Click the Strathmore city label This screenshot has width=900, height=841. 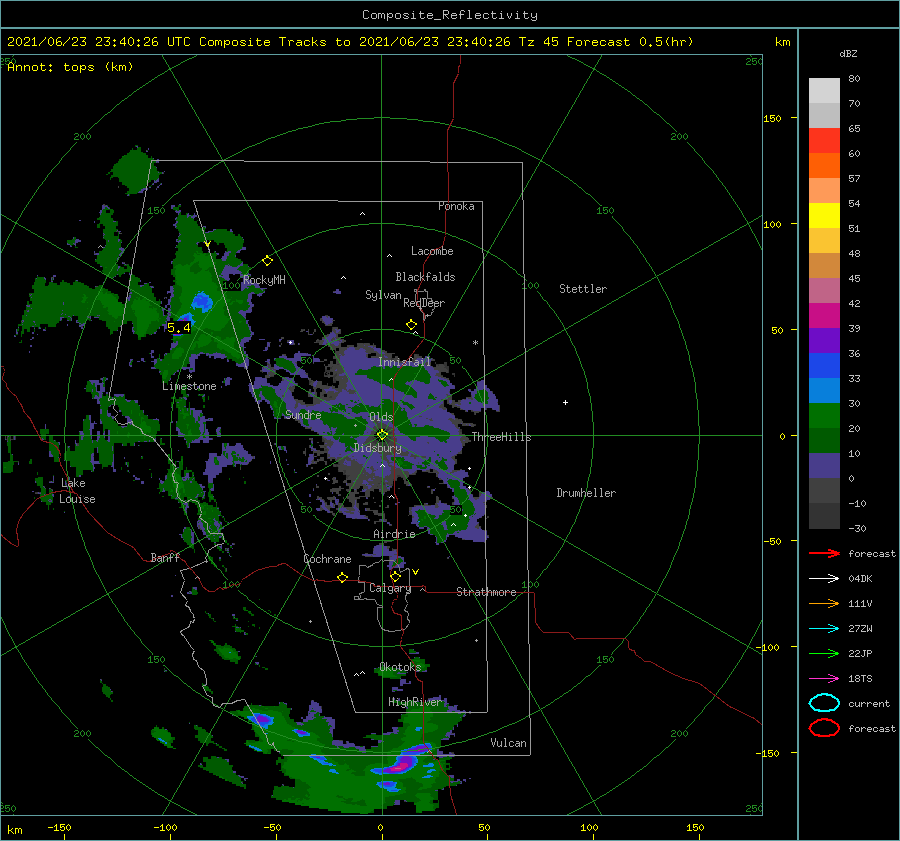[486, 592]
